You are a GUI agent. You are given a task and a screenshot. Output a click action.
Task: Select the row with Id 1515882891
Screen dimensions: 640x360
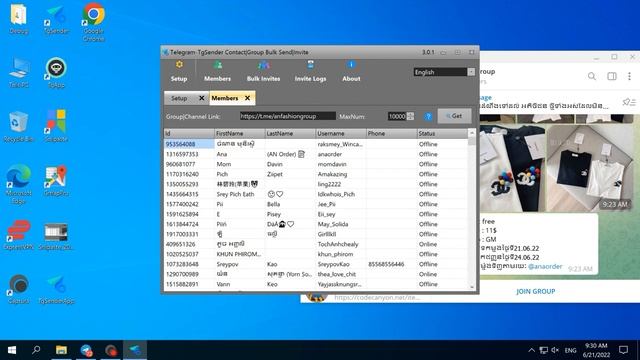pos(316,284)
